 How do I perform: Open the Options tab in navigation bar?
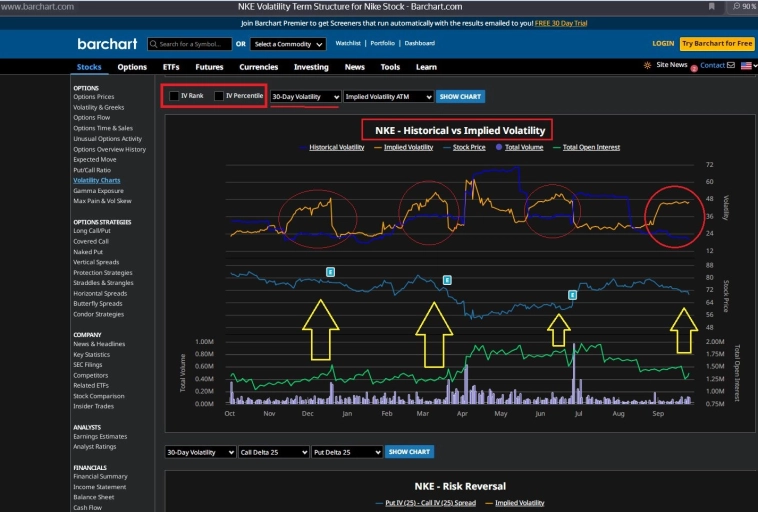pyautogui.click(x=132, y=67)
